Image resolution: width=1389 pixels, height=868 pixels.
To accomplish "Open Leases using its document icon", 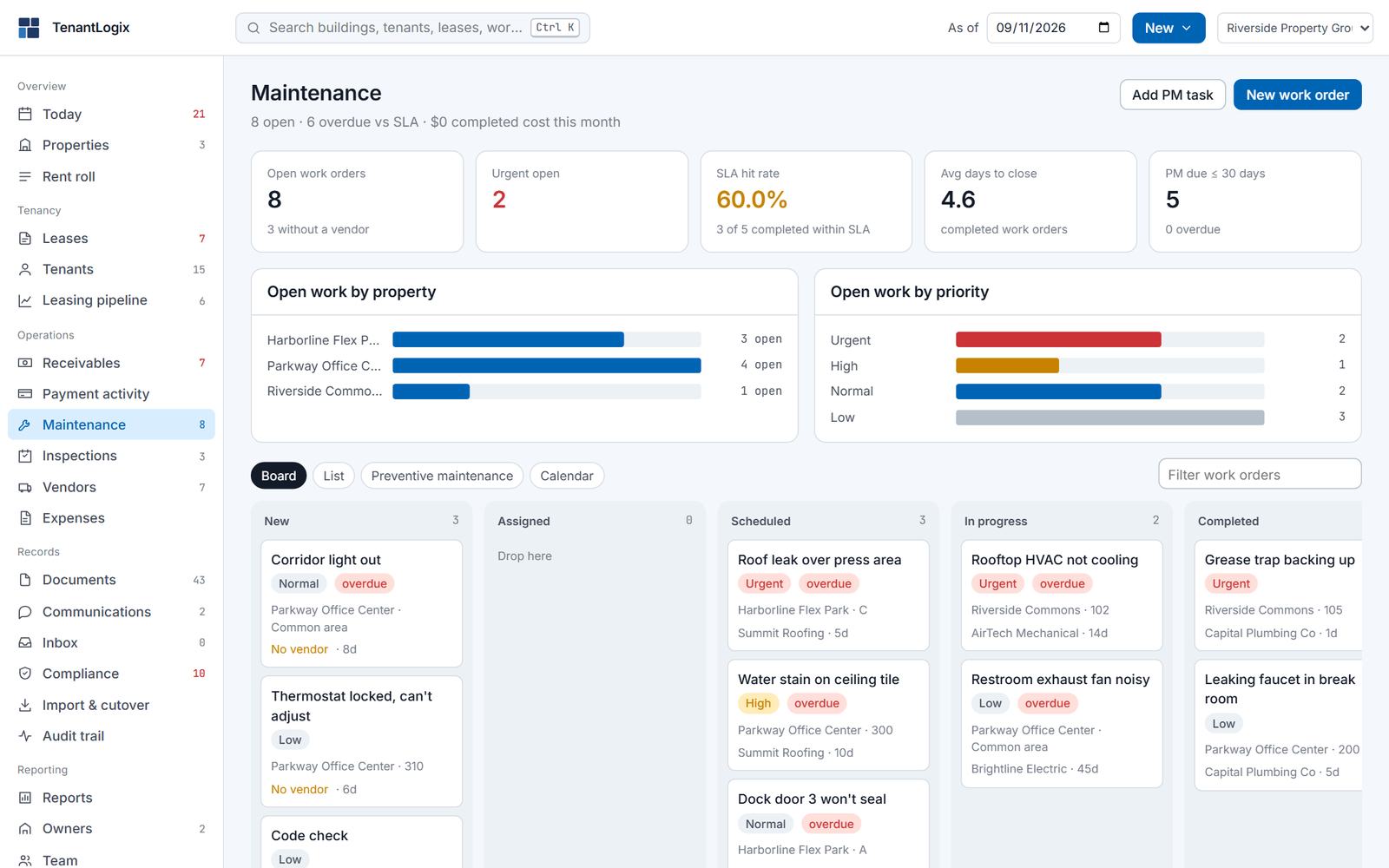I will pyautogui.click(x=25, y=238).
